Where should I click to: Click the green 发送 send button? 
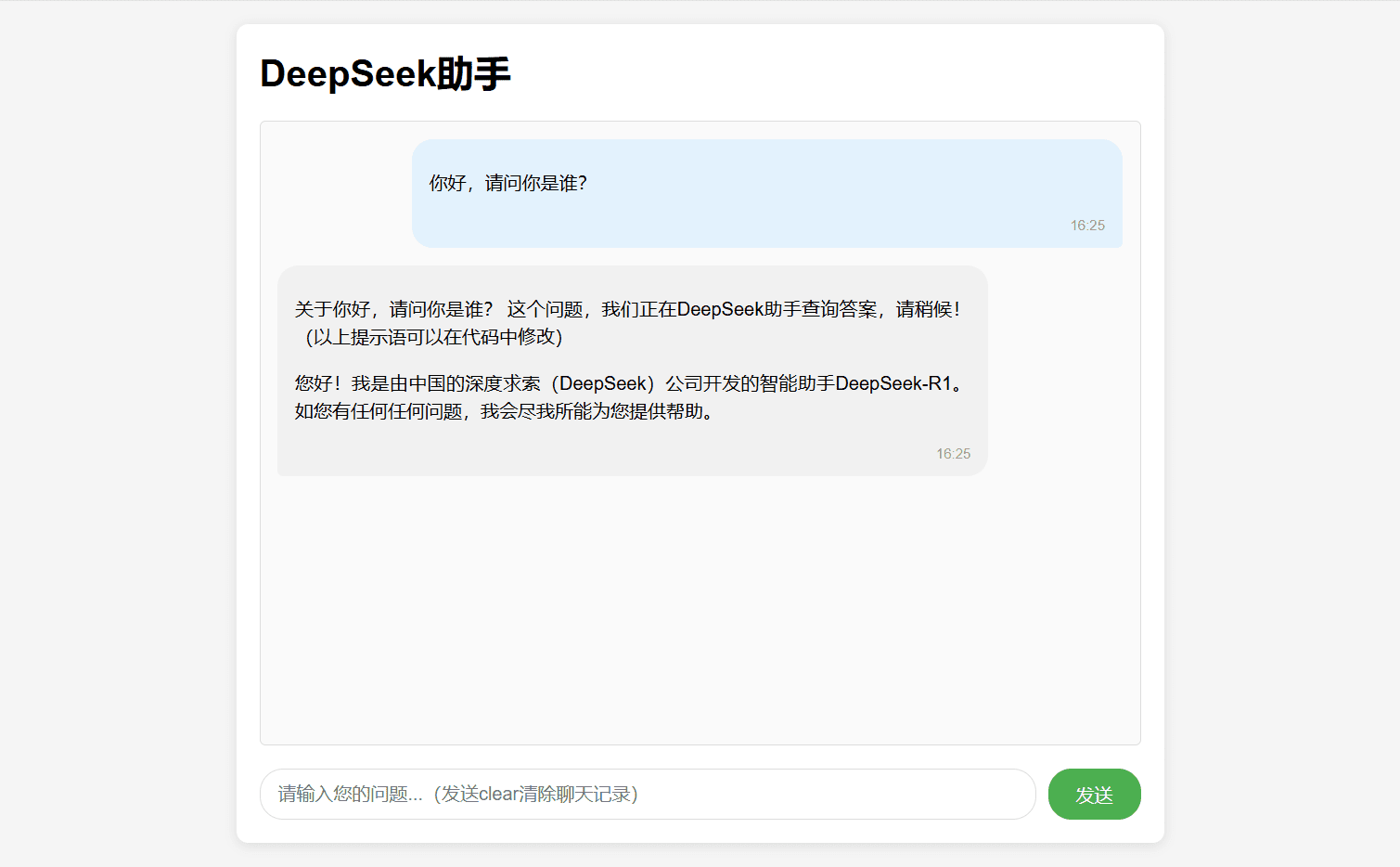(x=1094, y=794)
